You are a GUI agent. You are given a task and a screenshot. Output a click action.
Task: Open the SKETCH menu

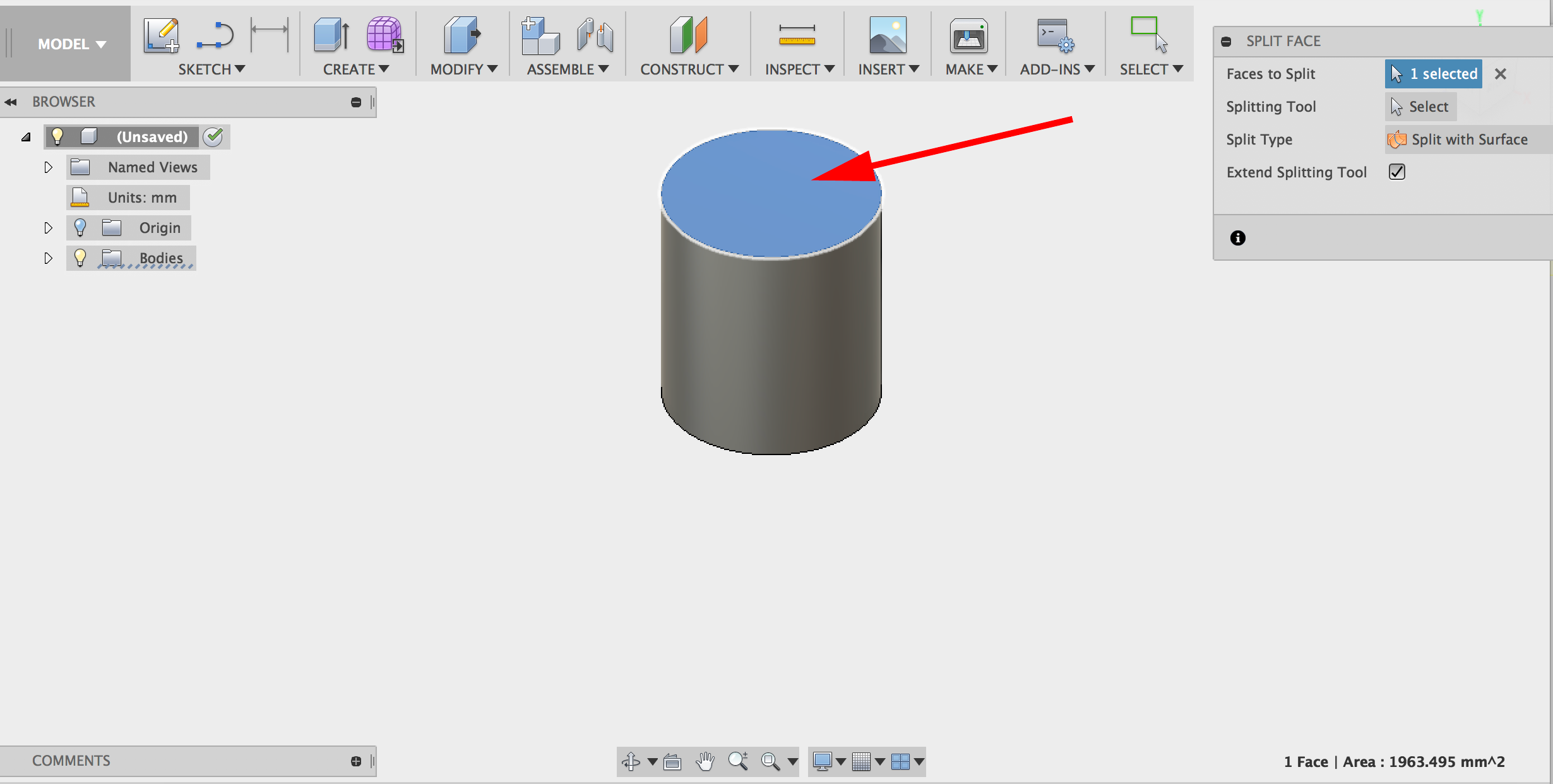[x=211, y=69]
